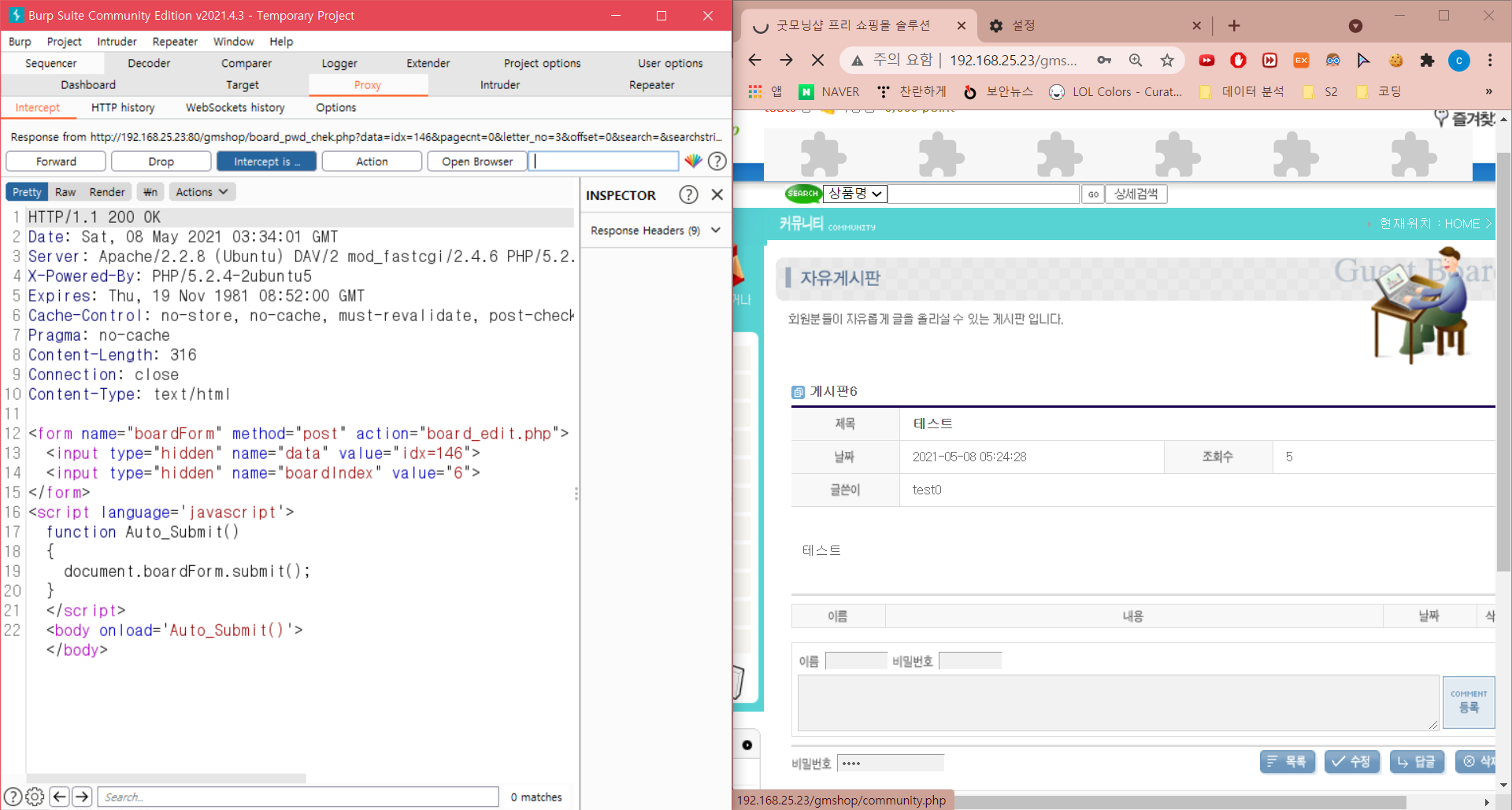
Task: Toggle the Intercept is on button
Action: (267, 161)
